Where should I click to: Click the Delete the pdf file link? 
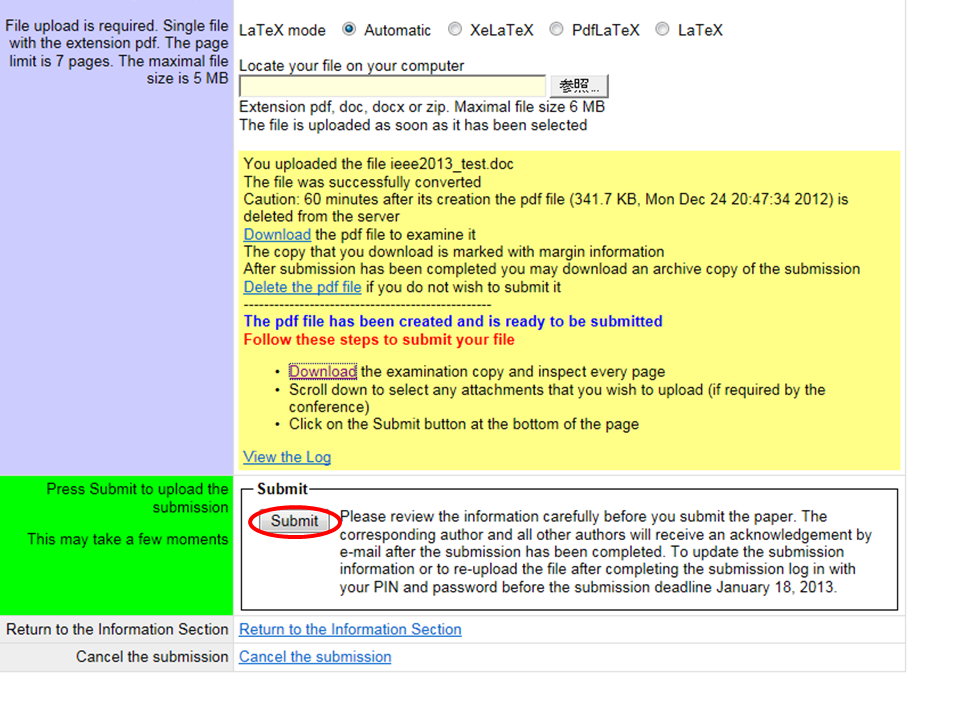[302, 287]
